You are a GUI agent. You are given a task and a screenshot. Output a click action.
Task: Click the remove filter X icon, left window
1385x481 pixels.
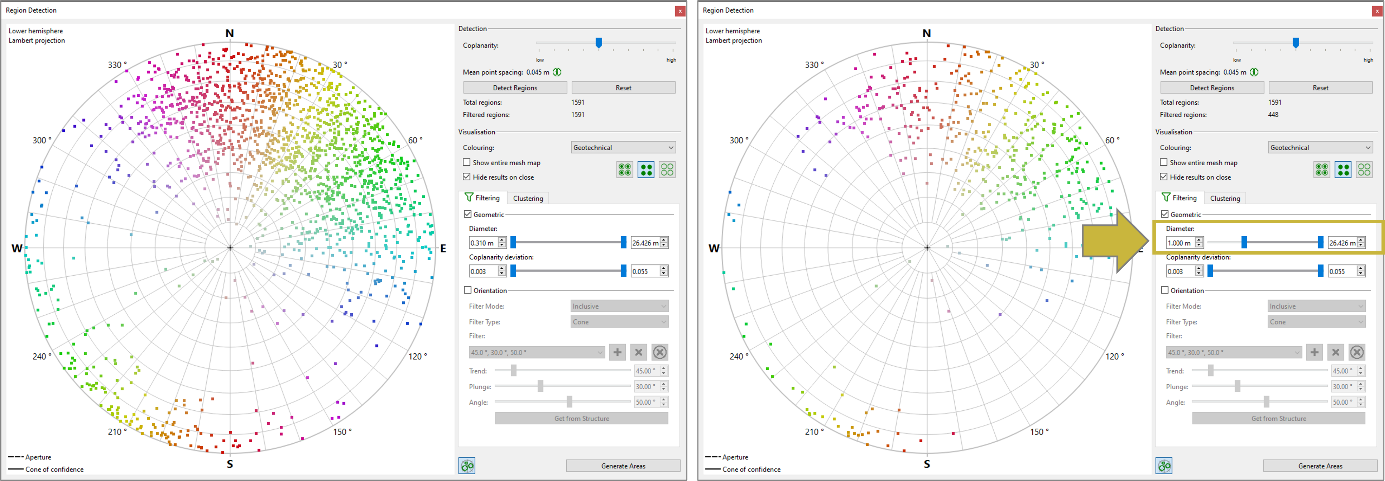(638, 352)
